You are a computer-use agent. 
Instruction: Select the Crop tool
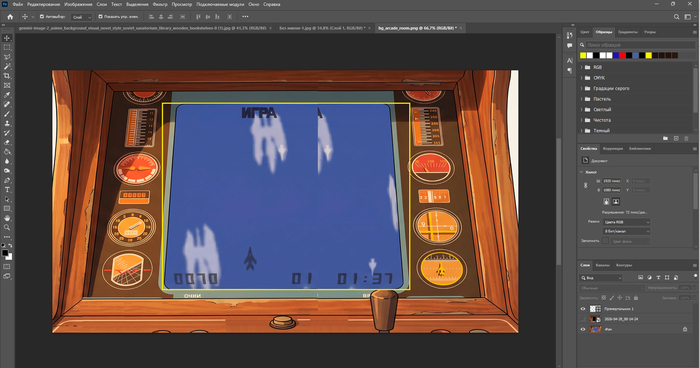pyautogui.click(x=7, y=76)
